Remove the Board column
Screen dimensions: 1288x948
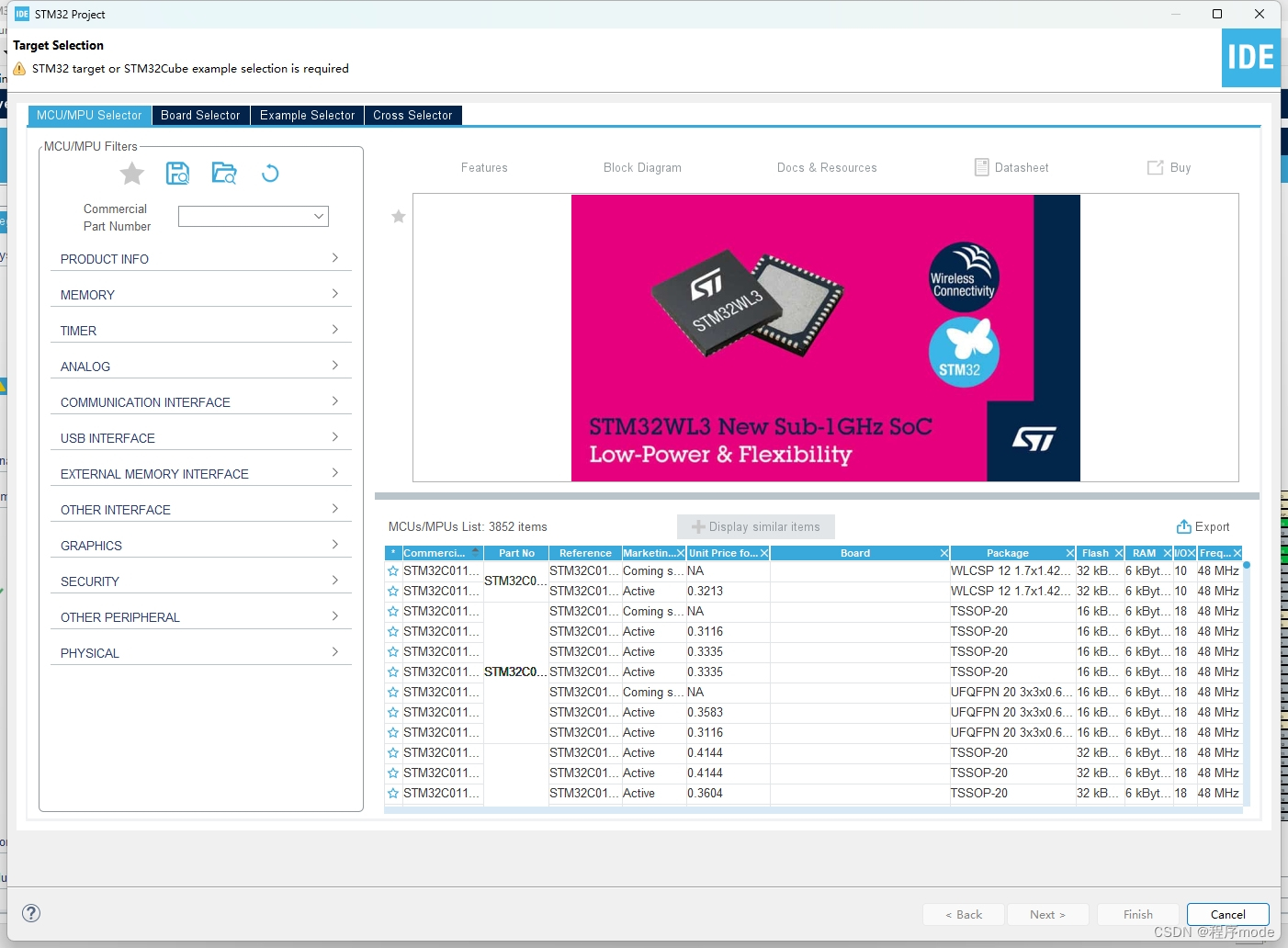(944, 553)
